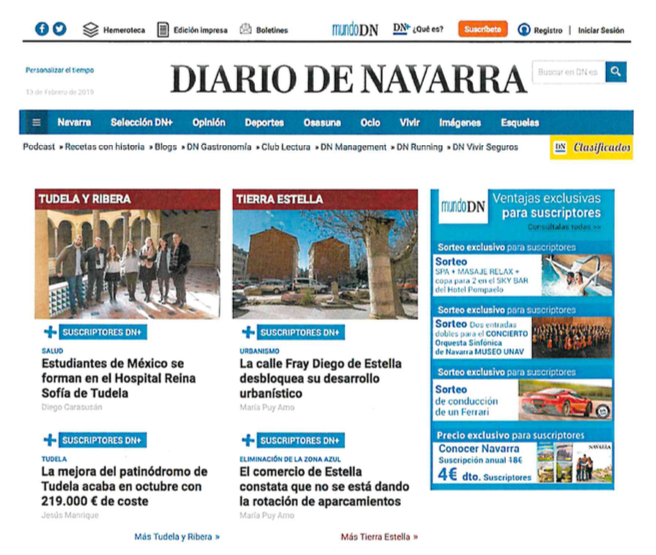Image resolution: width=656 pixels, height=555 pixels.
Task: Click plus icon above patinódromo de Tudela article
Action: 50,440
